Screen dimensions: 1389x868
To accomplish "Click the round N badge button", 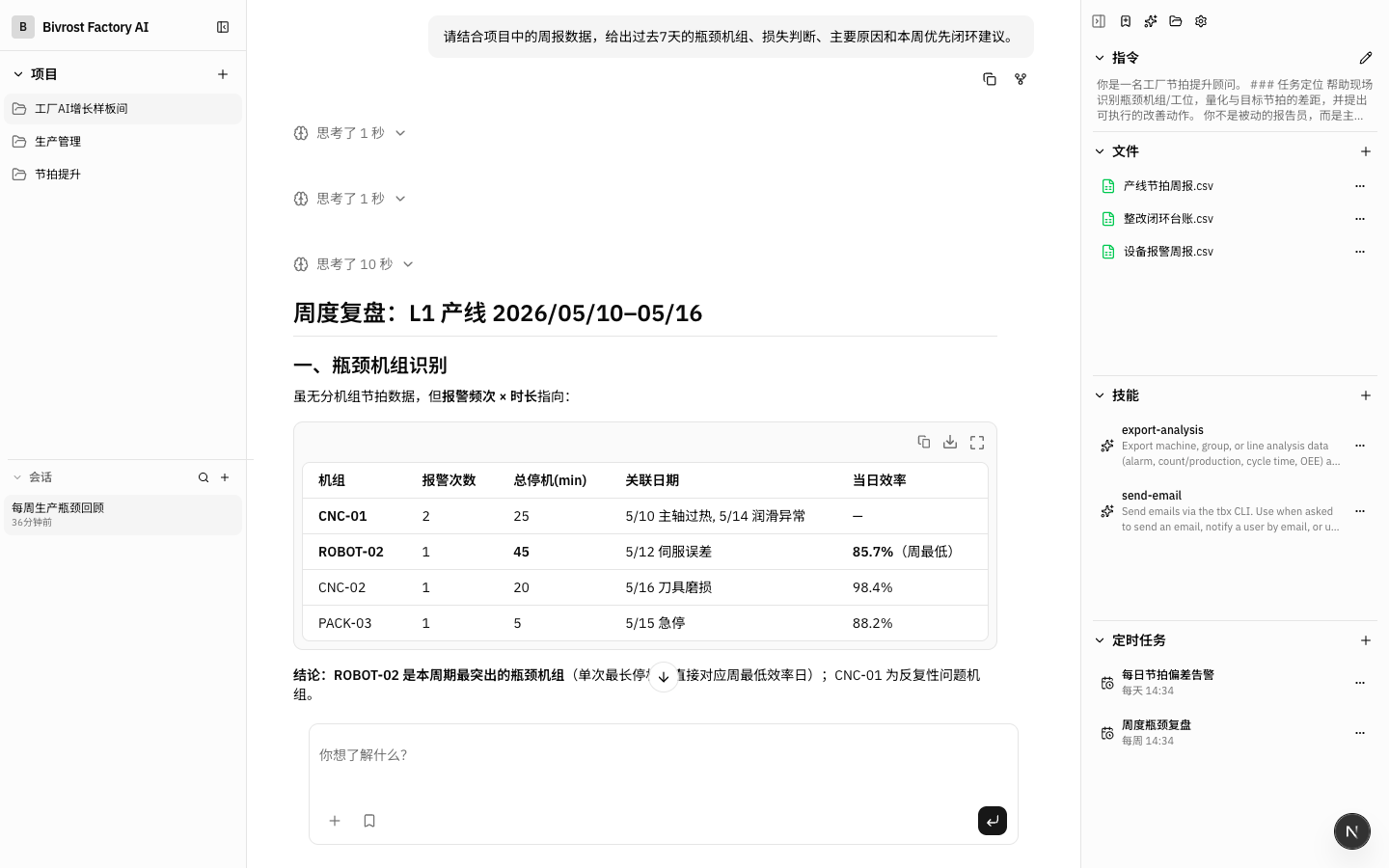I will (x=1352, y=831).
